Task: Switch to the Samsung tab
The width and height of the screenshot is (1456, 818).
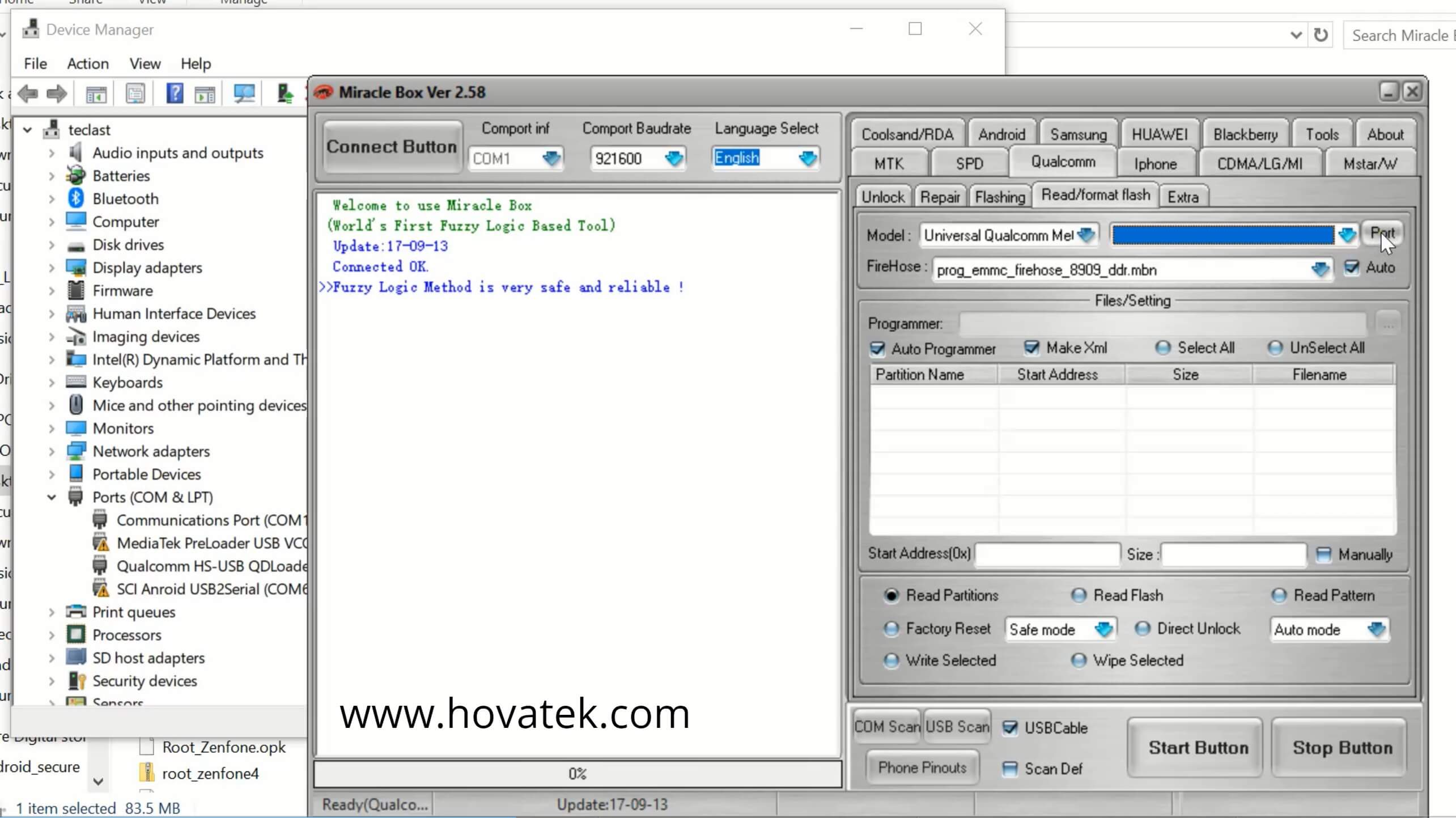Action: click(1078, 134)
